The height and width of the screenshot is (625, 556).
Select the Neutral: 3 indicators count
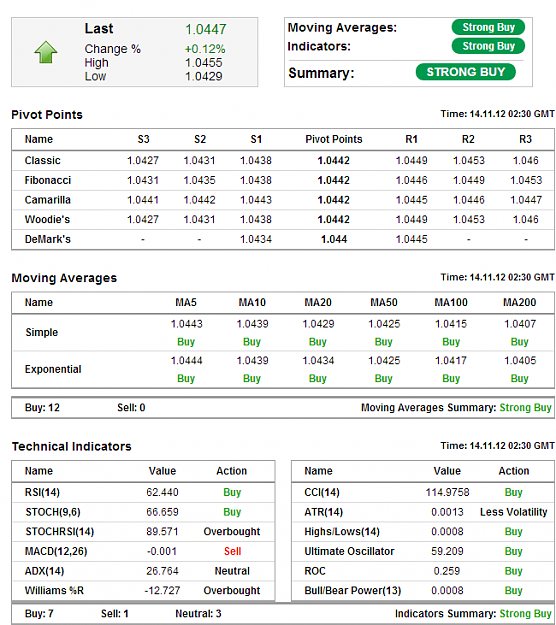click(x=198, y=613)
